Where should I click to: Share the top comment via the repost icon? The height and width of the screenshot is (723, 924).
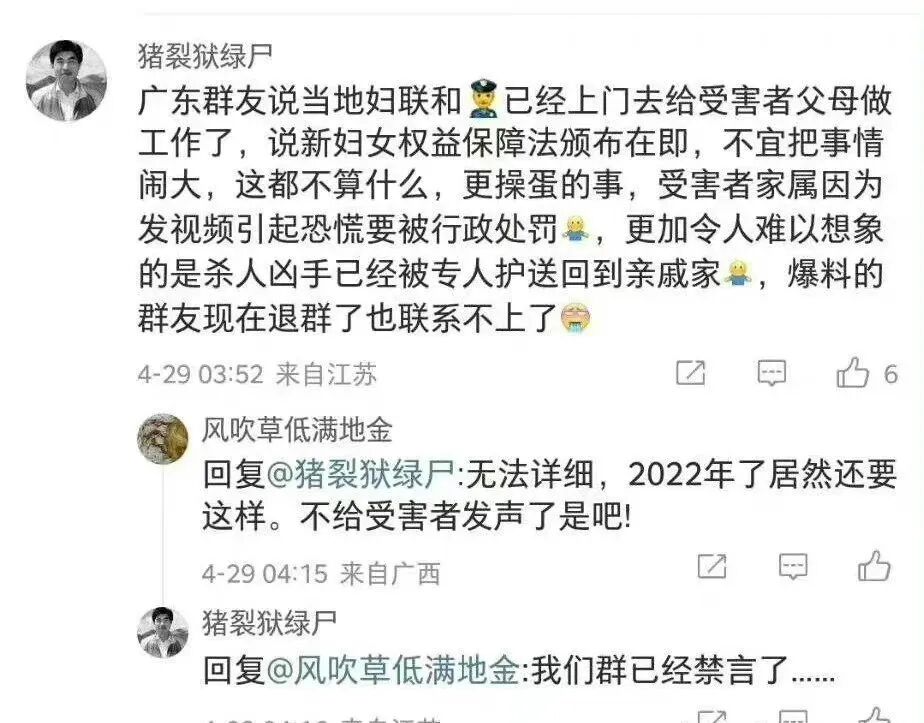690,372
